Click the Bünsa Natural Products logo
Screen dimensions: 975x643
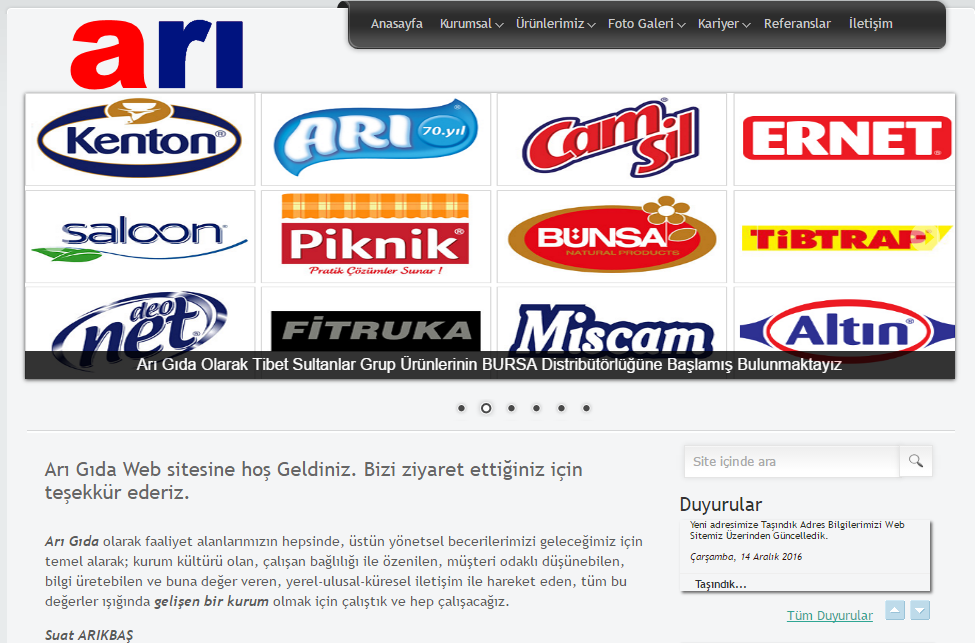(x=611, y=236)
